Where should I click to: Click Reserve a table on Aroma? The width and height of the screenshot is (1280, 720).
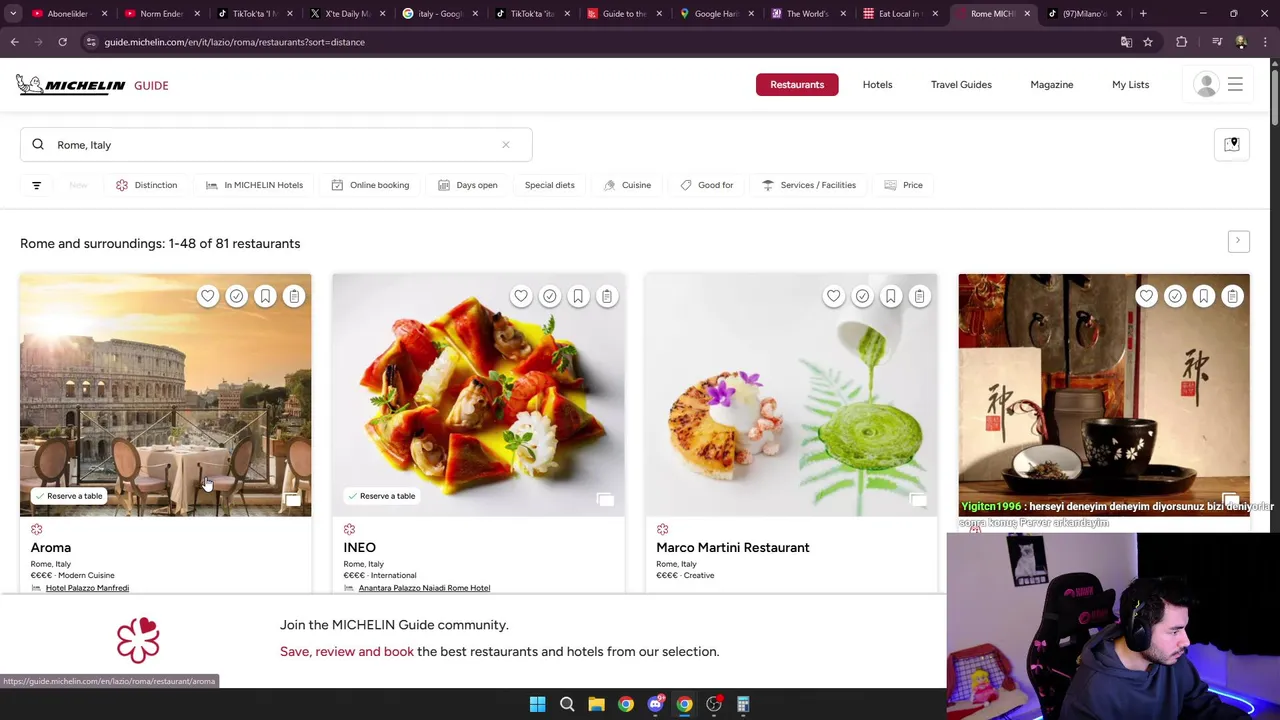68,496
